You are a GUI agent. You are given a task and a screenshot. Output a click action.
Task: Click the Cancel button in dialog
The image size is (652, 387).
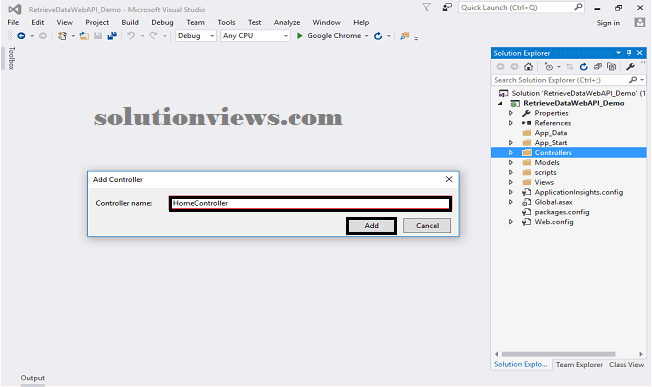(427, 226)
